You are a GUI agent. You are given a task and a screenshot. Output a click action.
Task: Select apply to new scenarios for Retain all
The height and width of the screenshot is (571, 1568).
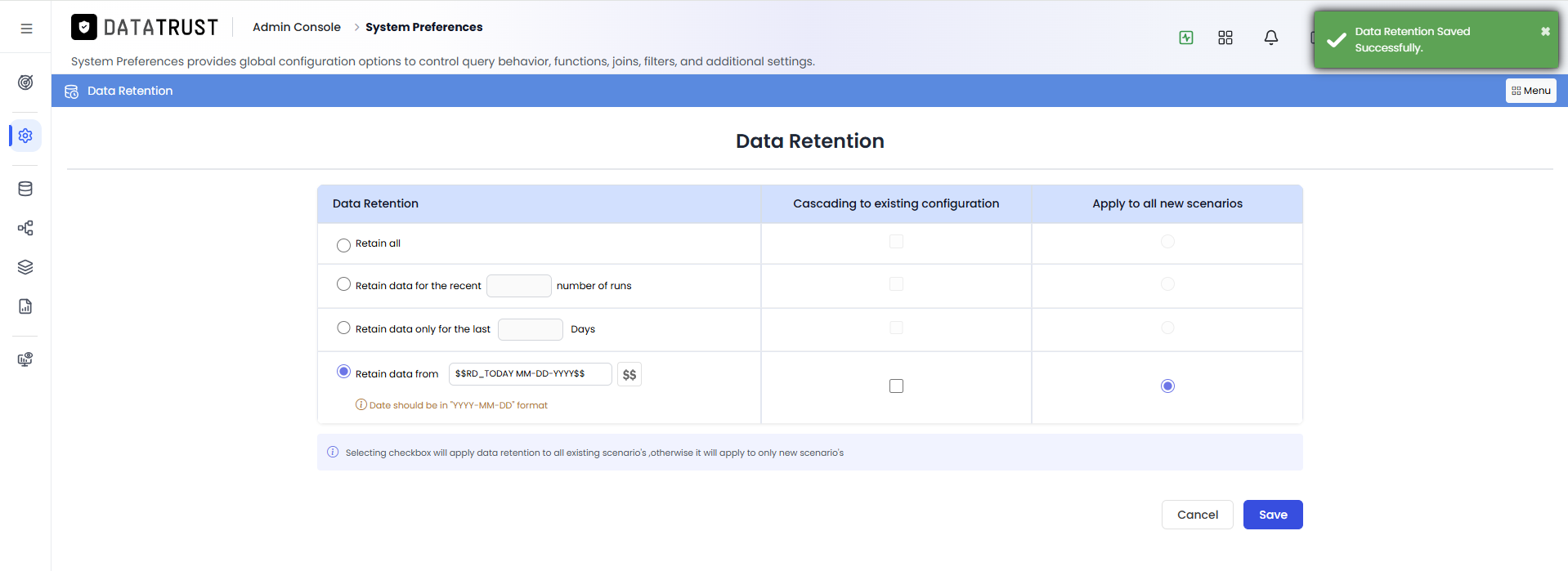[1167, 242]
